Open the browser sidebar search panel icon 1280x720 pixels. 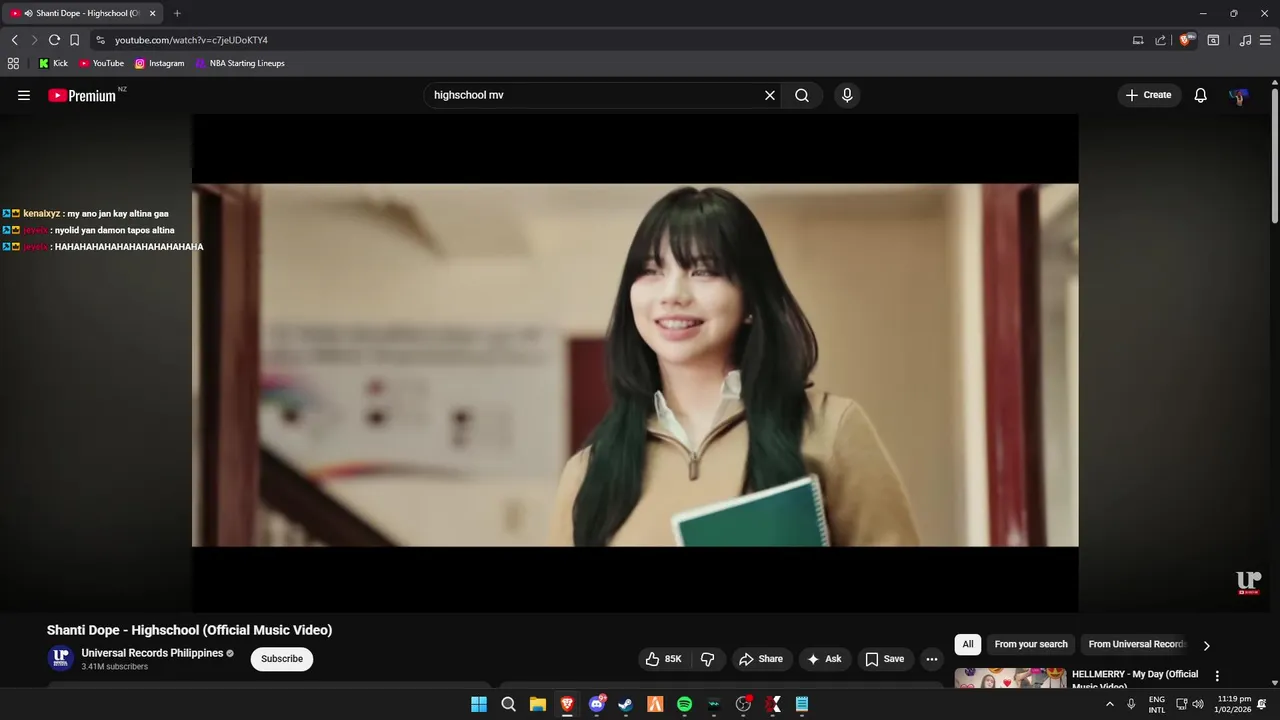click(1213, 40)
